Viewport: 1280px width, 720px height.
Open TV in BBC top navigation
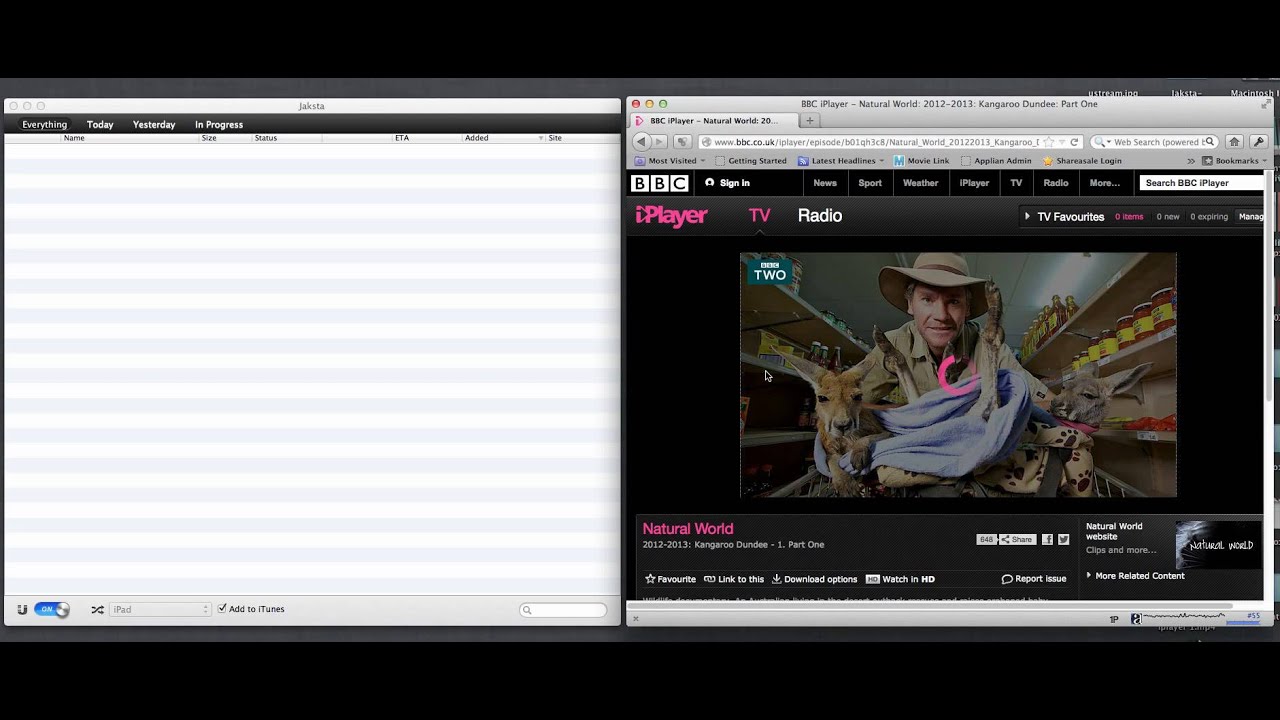[x=1016, y=183]
